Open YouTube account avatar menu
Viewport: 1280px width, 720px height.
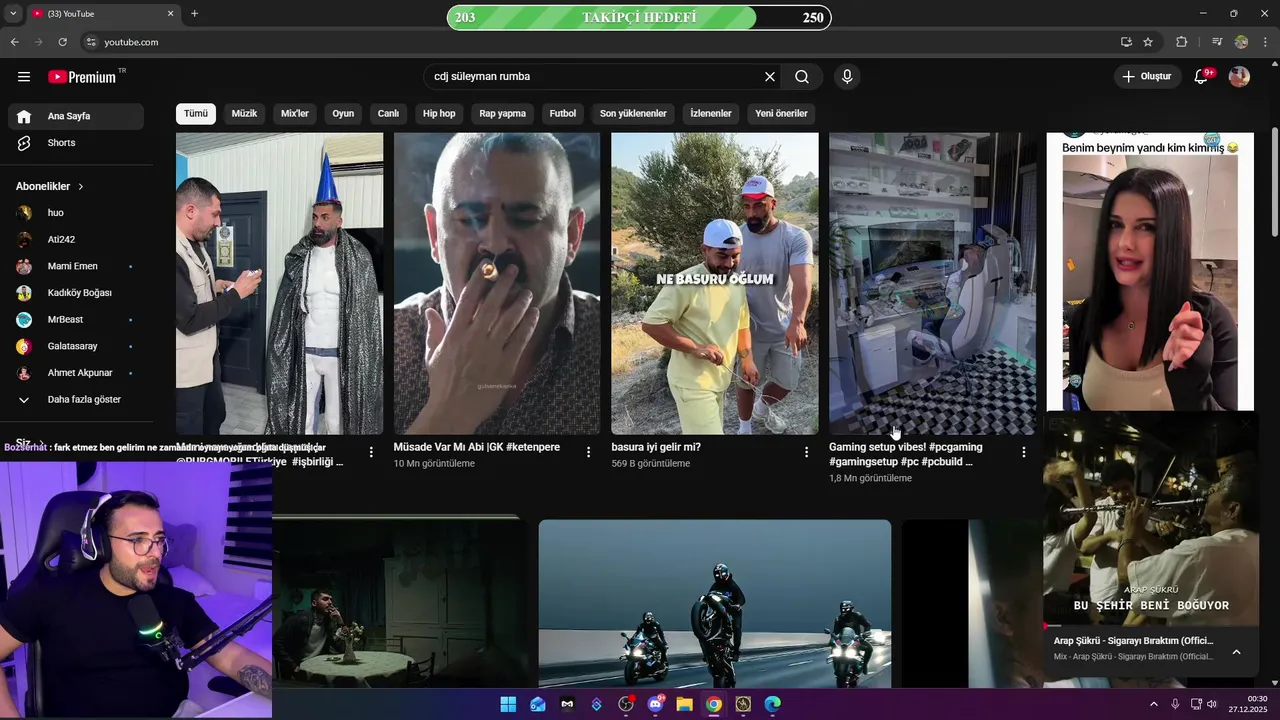coord(1239,77)
